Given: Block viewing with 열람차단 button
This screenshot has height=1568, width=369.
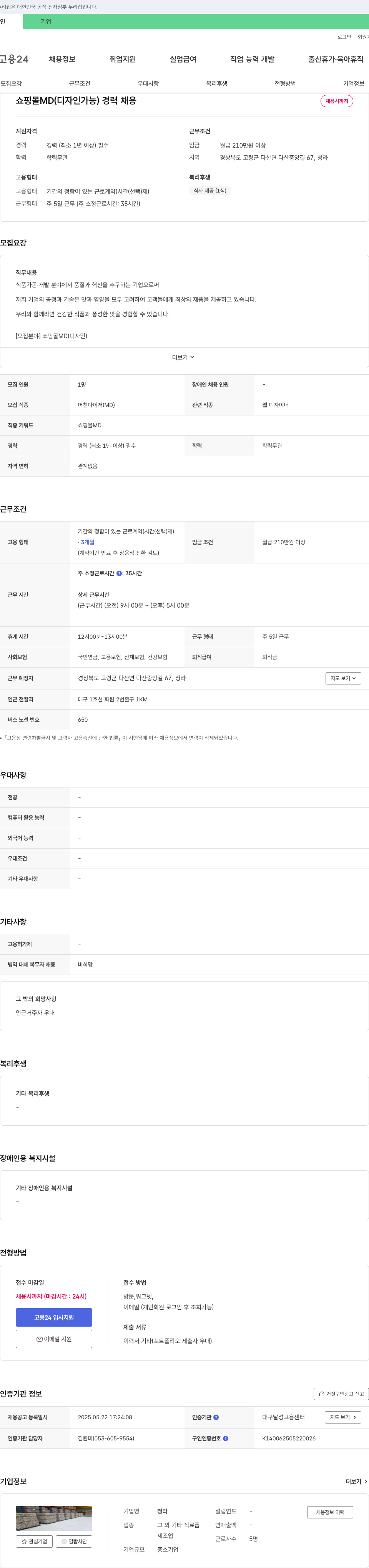Looking at the screenshot, I should [x=74, y=1542].
